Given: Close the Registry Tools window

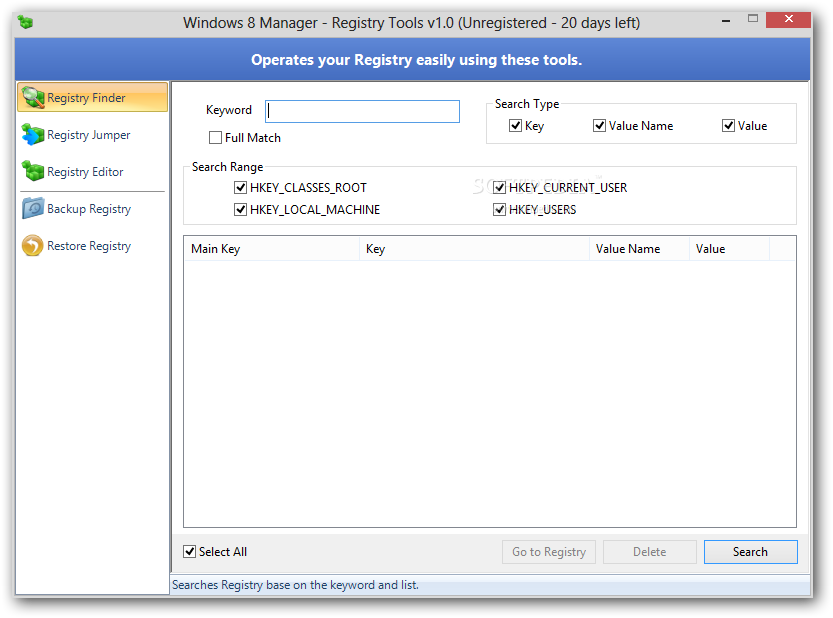Looking at the screenshot, I should click(x=788, y=20).
